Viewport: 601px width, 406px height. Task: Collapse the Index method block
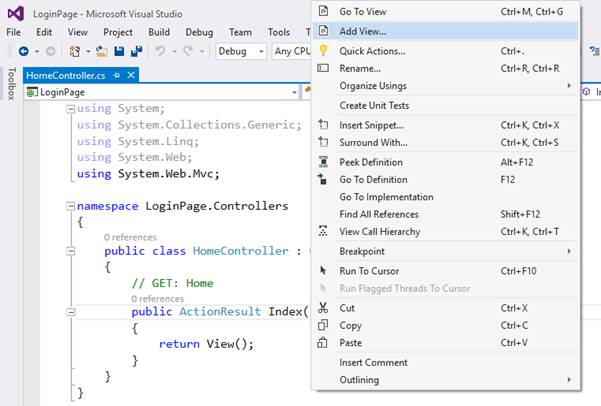71,312
